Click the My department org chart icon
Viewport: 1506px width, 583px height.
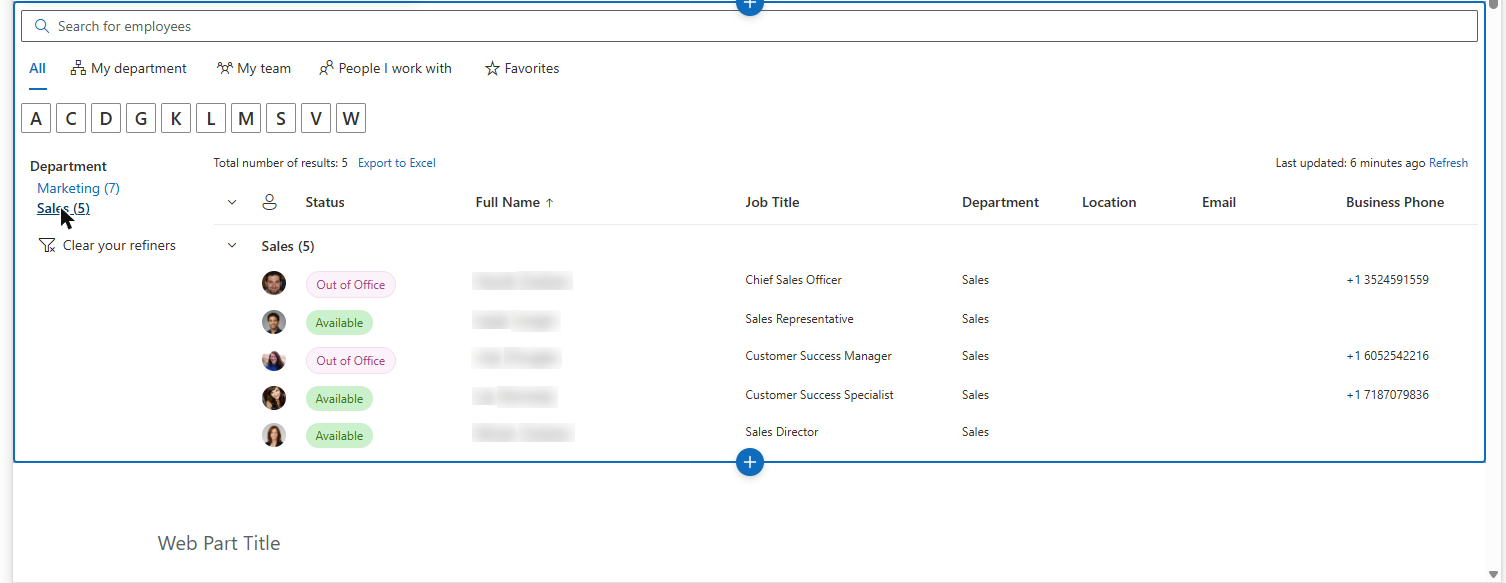[78, 68]
